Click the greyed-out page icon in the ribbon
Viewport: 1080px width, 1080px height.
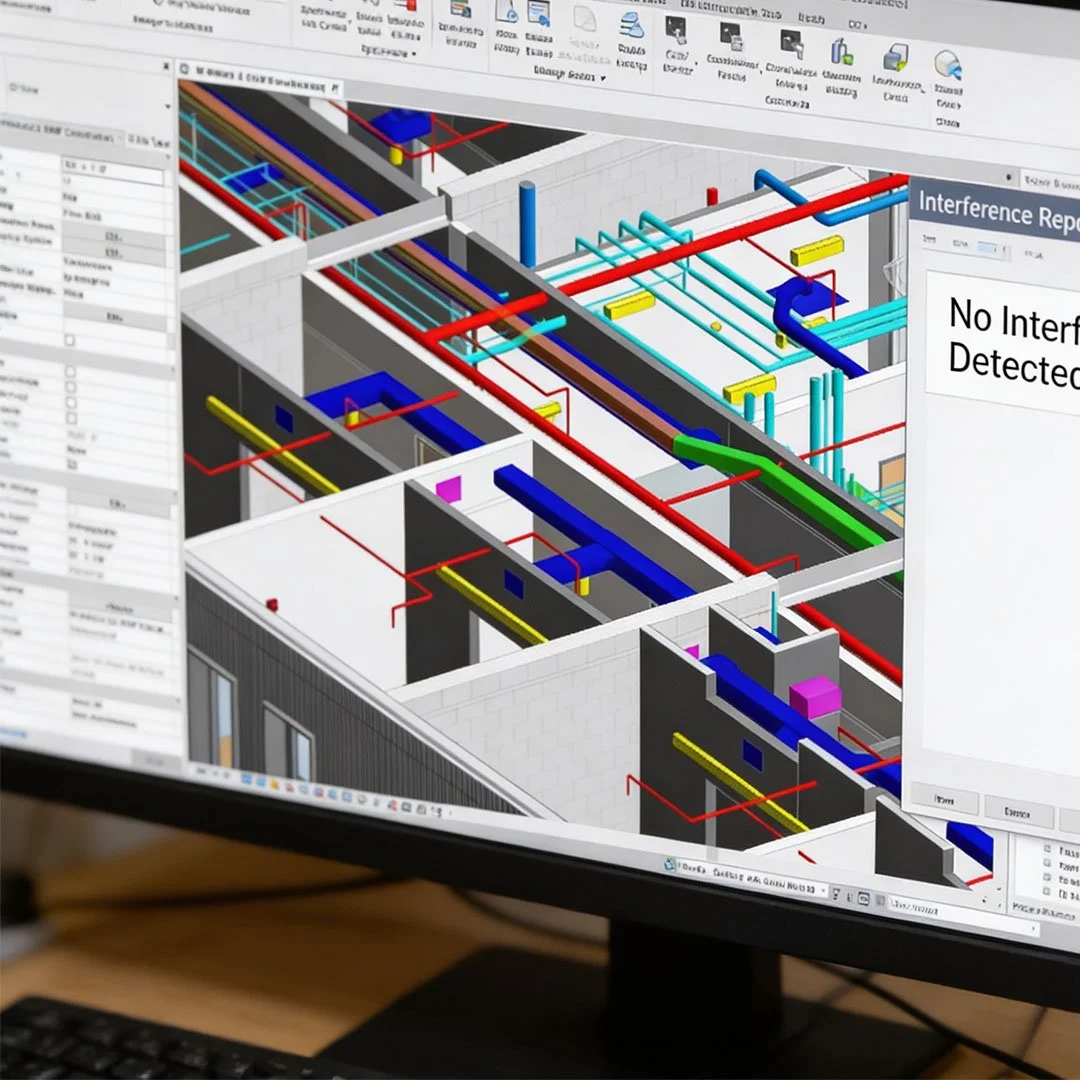click(584, 19)
